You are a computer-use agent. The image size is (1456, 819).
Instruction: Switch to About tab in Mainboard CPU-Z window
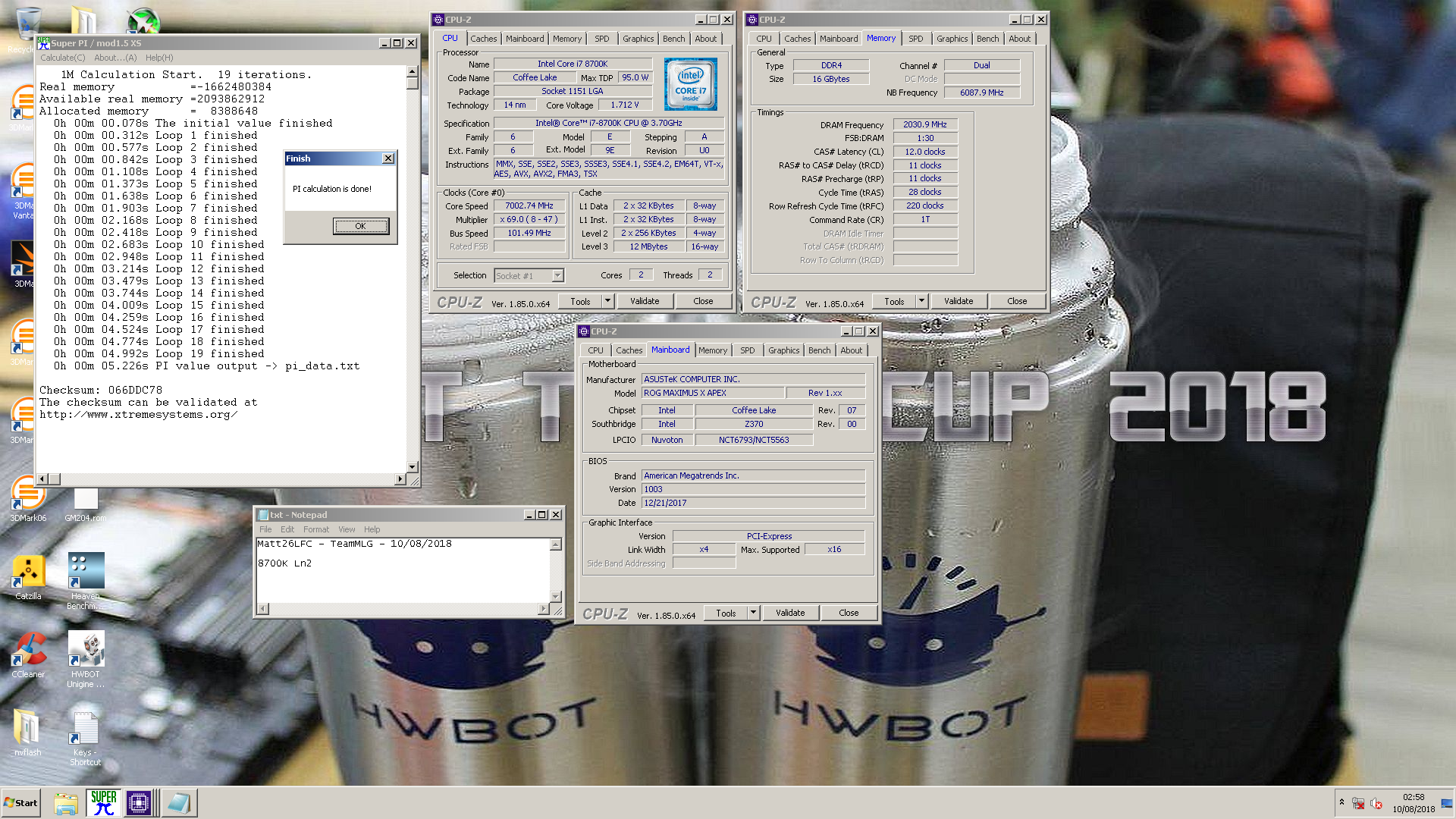click(851, 350)
